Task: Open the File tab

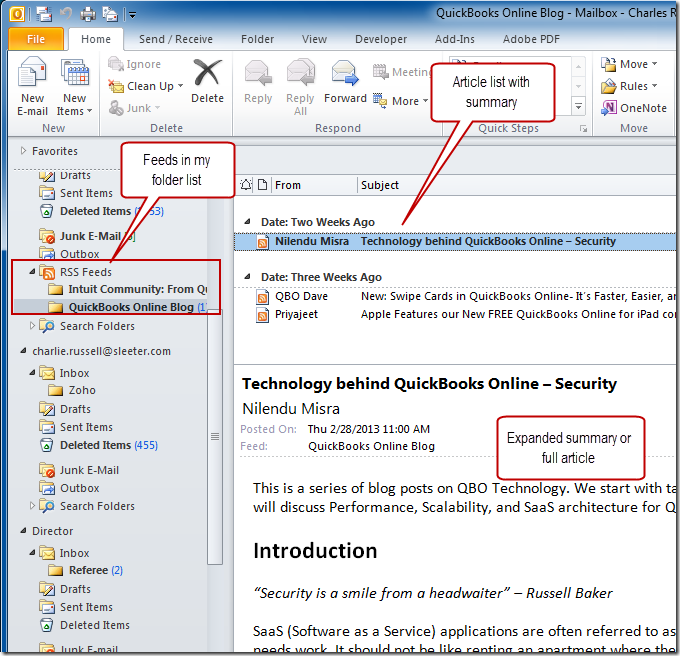Action: tap(36, 39)
